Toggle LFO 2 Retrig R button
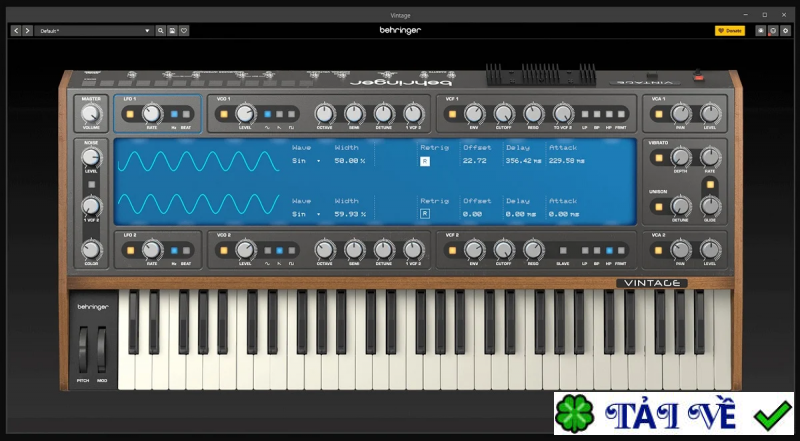 (x=425, y=214)
